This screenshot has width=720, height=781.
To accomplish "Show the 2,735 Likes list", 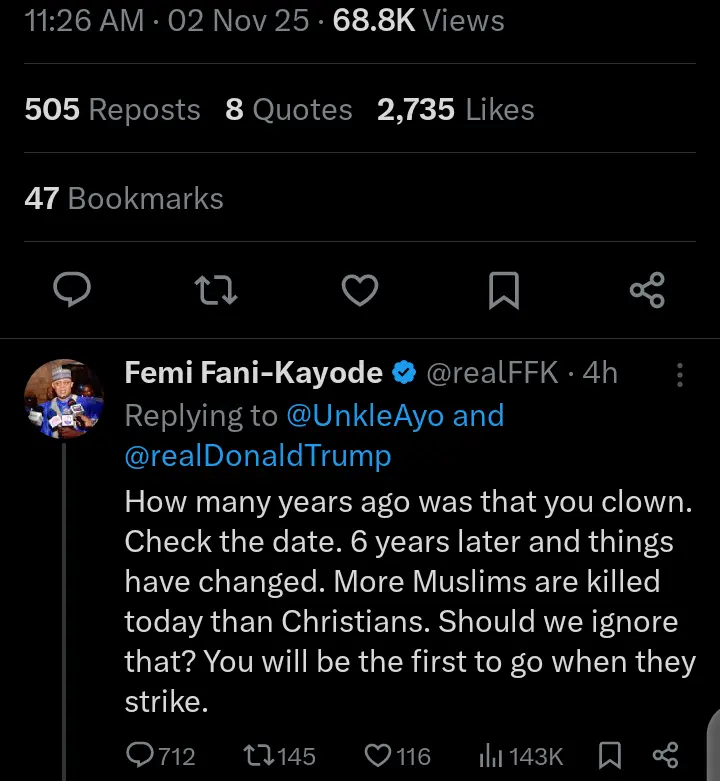I will coord(455,109).
